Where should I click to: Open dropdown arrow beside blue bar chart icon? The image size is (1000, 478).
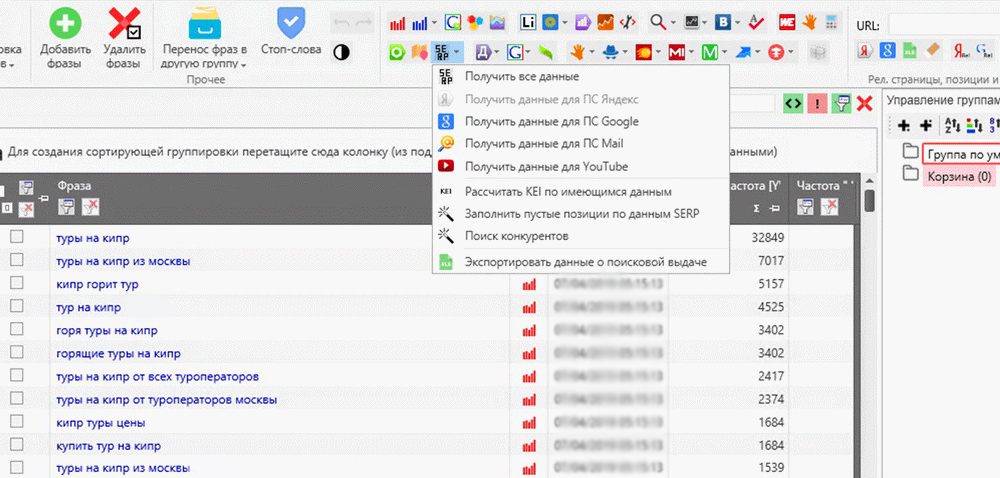[435, 22]
